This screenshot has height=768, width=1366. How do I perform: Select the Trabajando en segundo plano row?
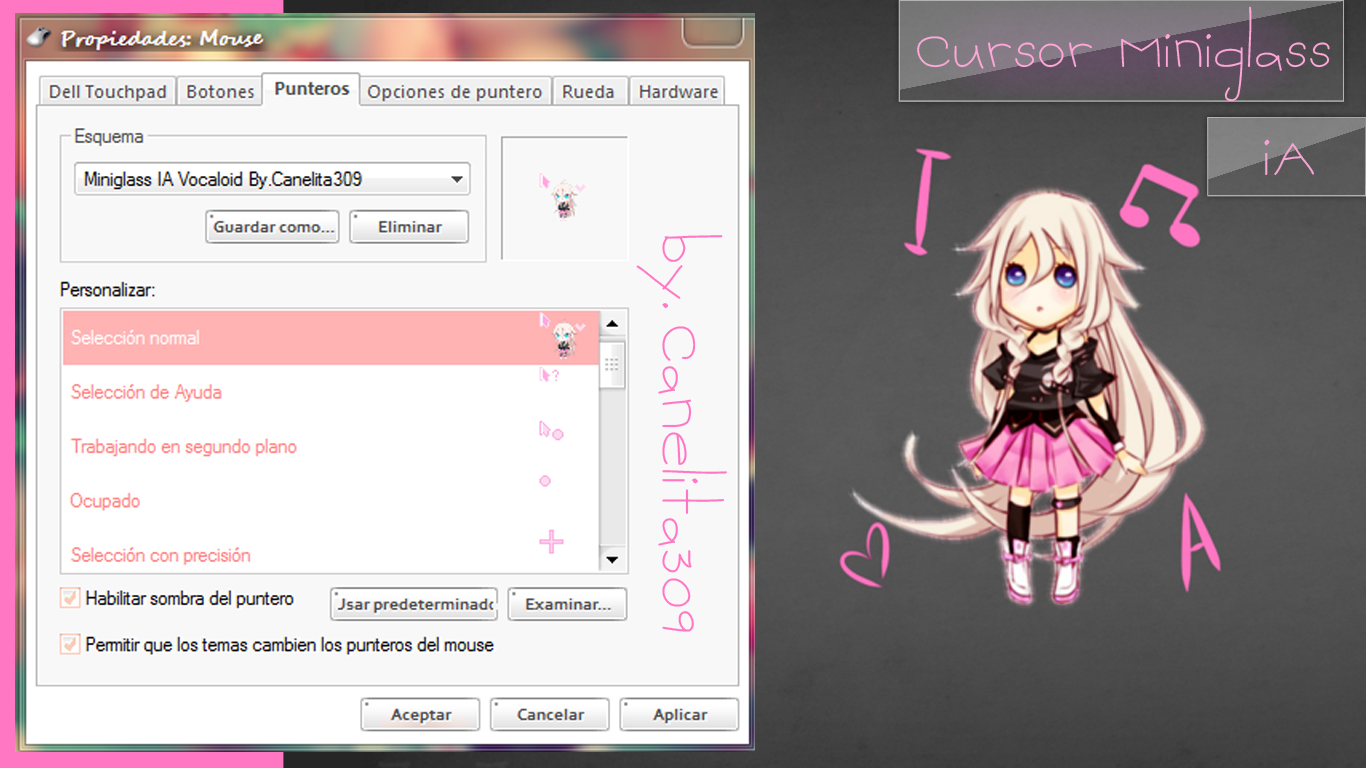coord(331,446)
